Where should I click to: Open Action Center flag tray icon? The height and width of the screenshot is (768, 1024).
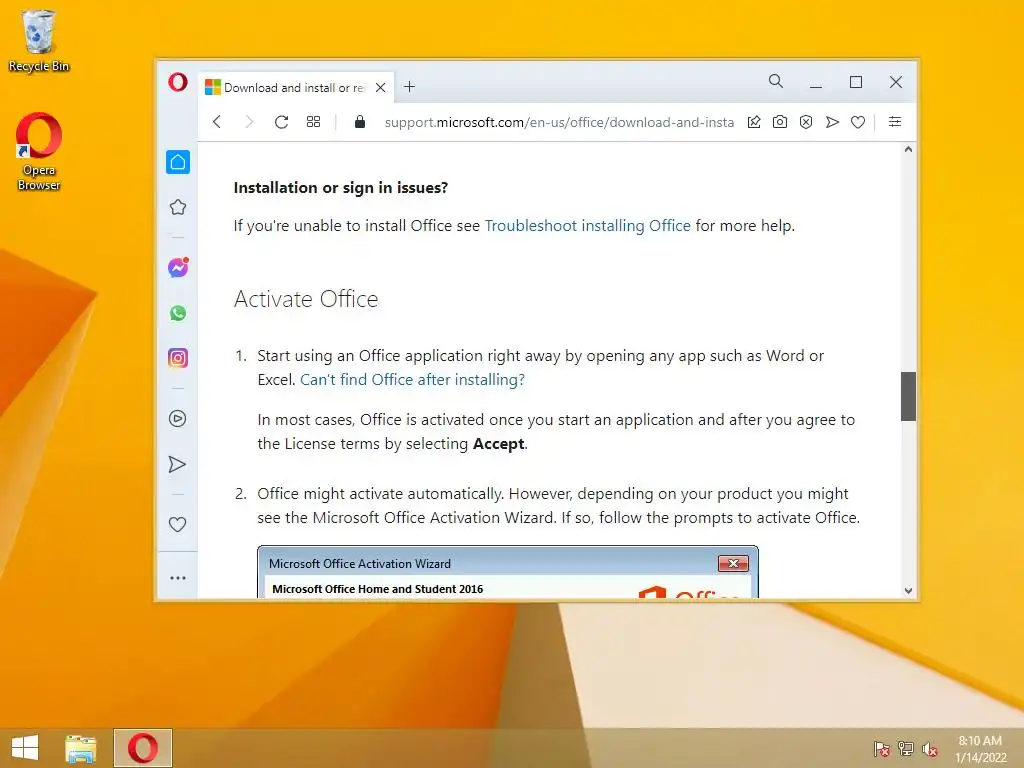[882, 749]
